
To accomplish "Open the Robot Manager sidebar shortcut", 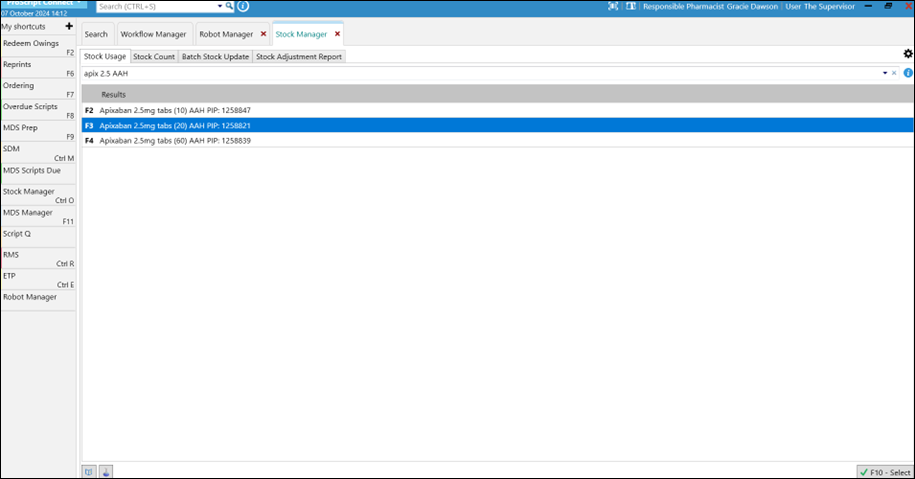I will click(38, 300).
